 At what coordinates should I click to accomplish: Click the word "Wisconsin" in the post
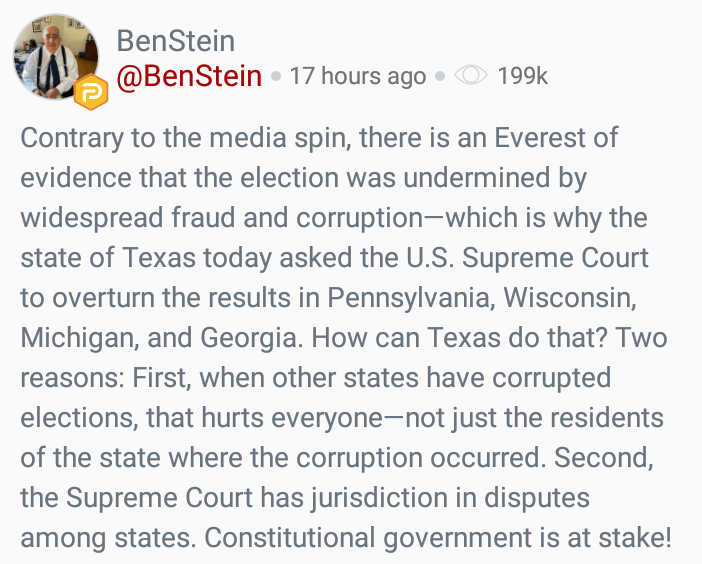pyautogui.click(x=582, y=297)
